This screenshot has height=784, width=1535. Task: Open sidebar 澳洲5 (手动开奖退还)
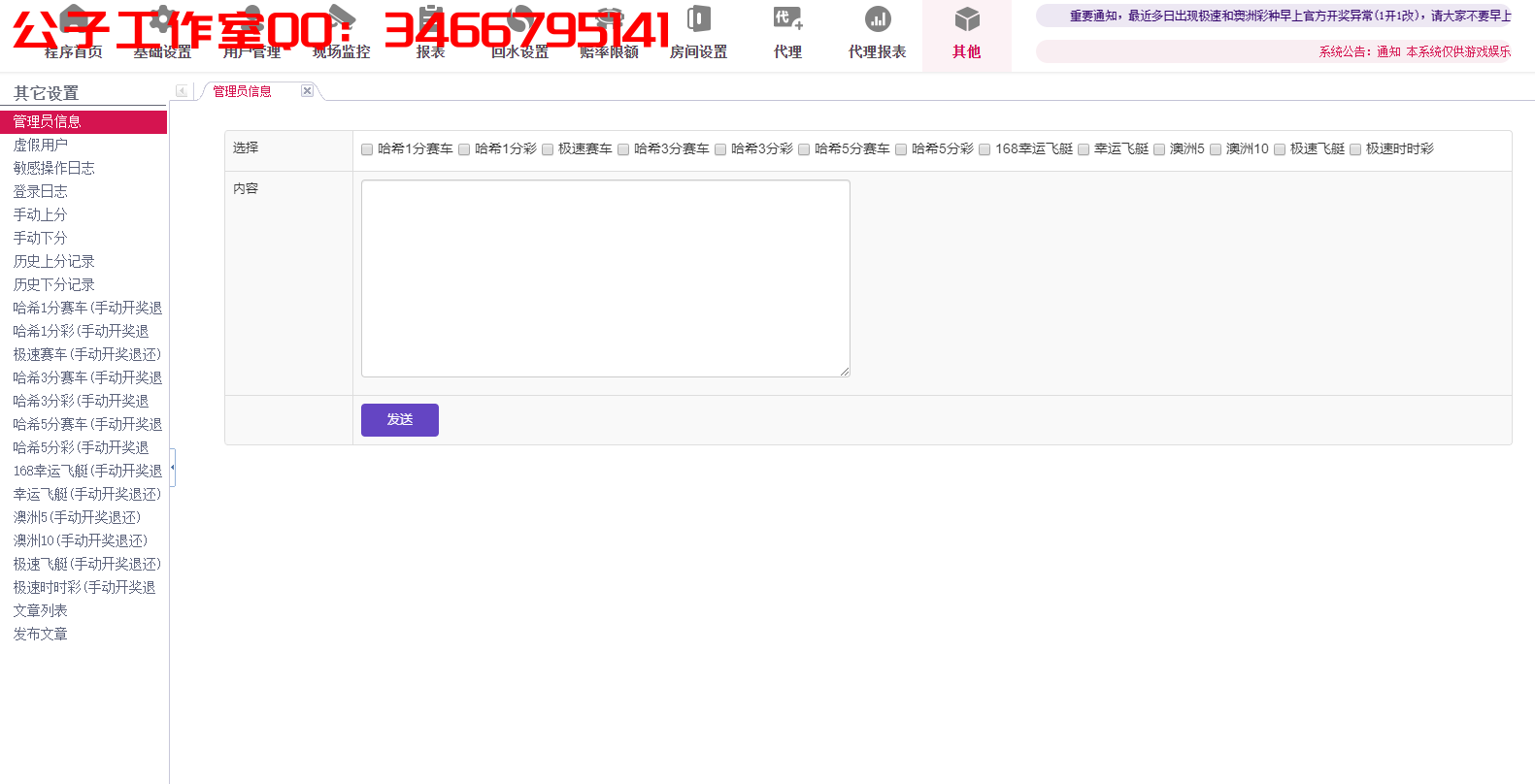[x=77, y=517]
